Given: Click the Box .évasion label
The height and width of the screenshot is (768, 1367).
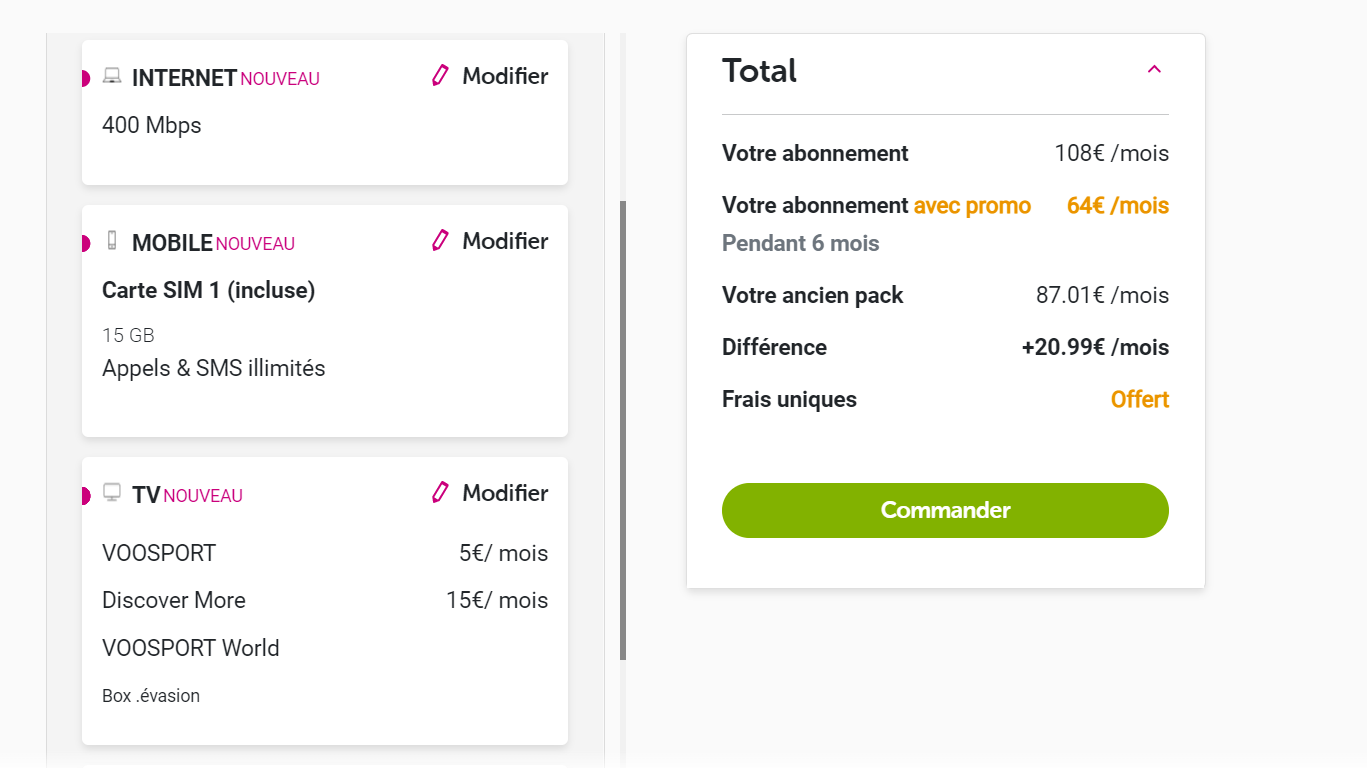Looking at the screenshot, I should pos(150,694).
